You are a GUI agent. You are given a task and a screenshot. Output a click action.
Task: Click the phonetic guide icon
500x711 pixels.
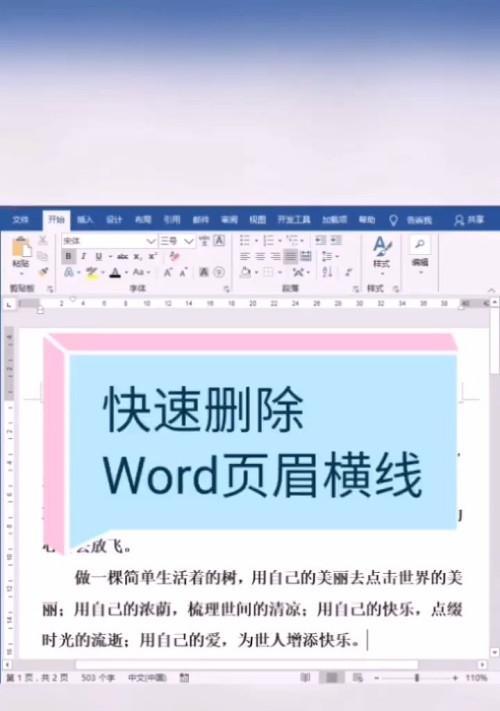pyautogui.click(x=204, y=241)
